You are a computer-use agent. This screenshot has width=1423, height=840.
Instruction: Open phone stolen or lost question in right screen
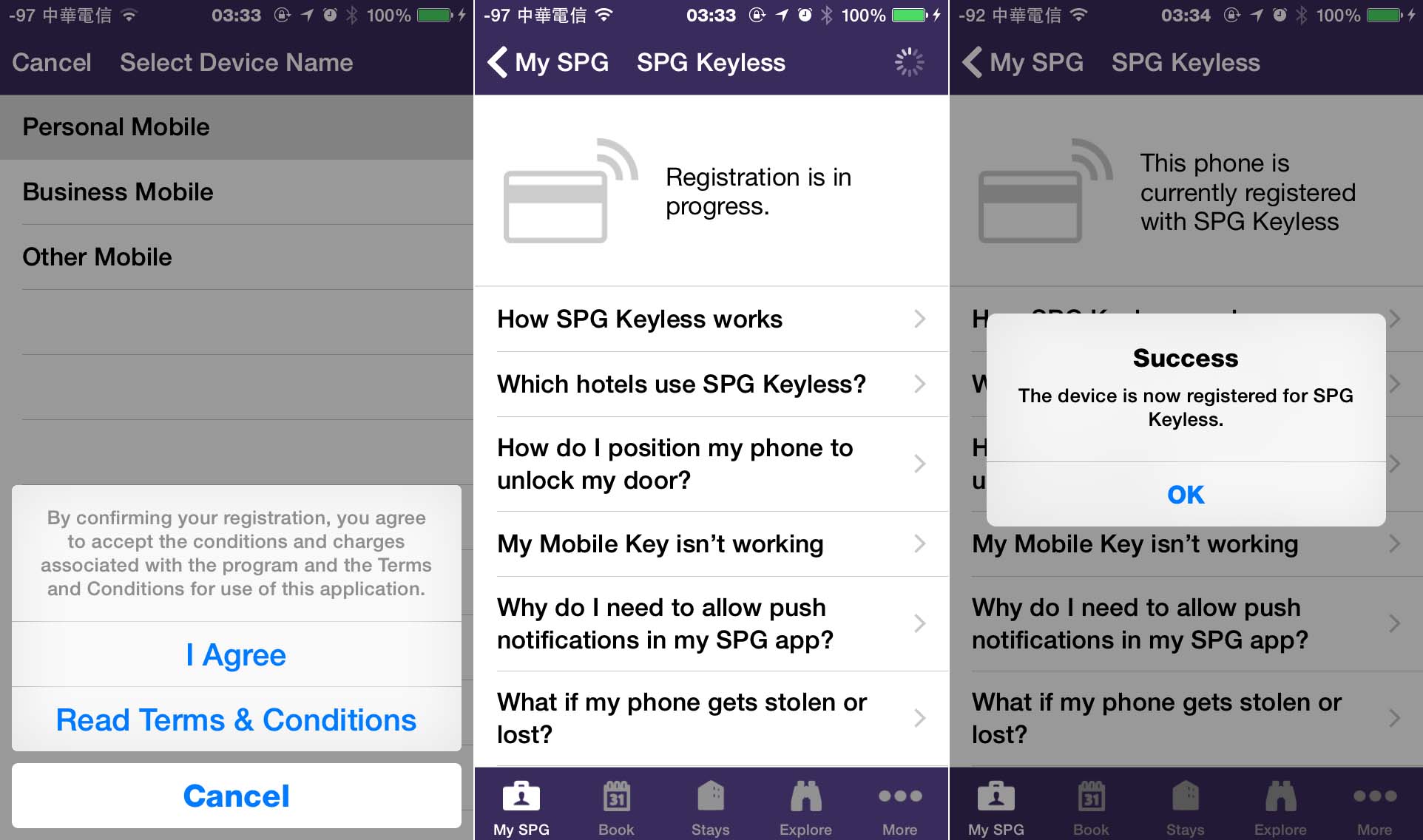coord(1186,719)
